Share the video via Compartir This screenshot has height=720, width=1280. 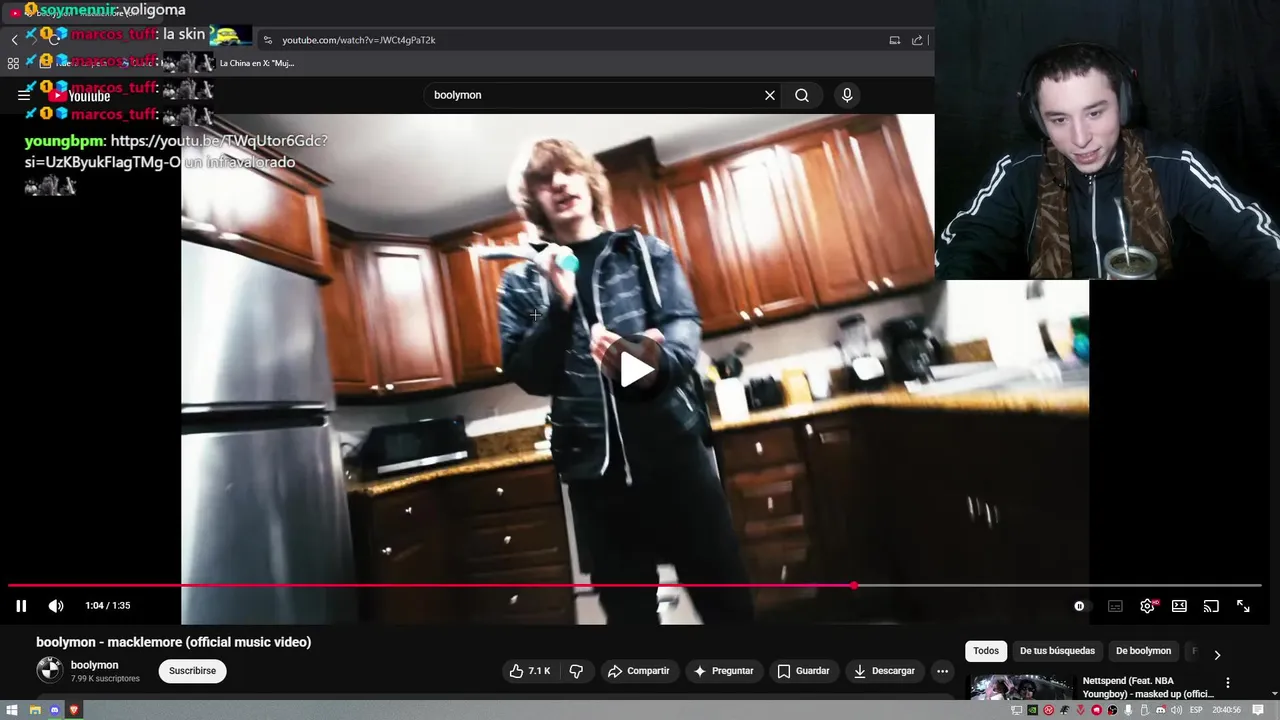pos(638,671)
